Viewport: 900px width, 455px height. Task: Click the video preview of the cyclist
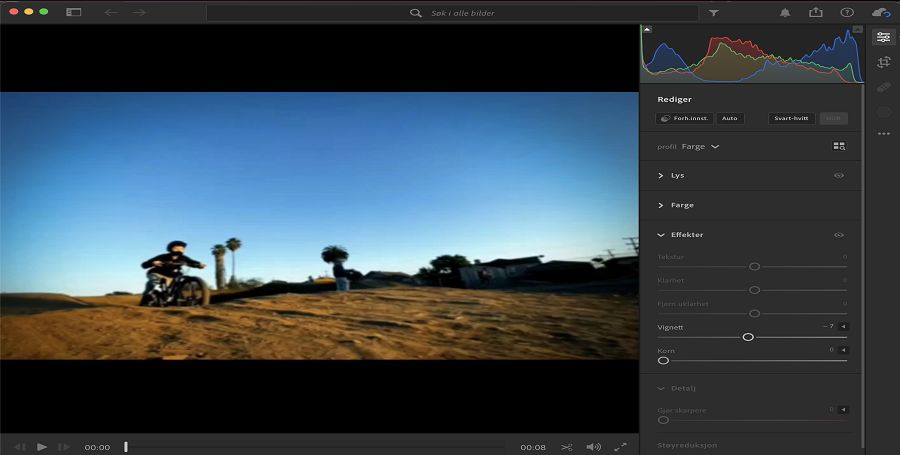(x=319, y=225)
